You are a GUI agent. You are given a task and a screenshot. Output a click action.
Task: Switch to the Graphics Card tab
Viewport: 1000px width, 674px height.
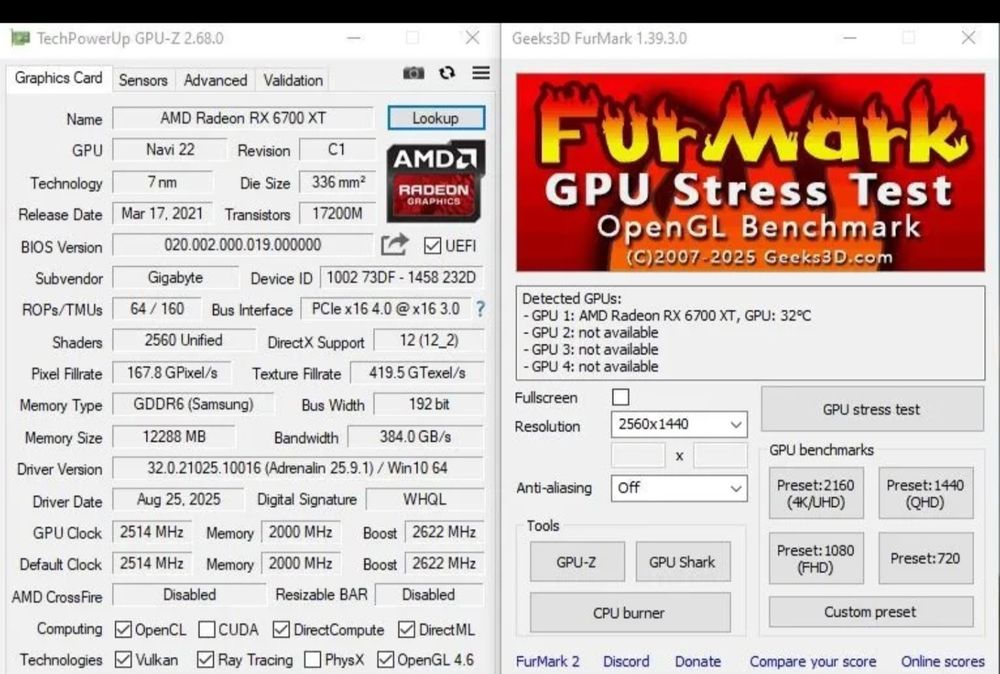tap(59, 78)
